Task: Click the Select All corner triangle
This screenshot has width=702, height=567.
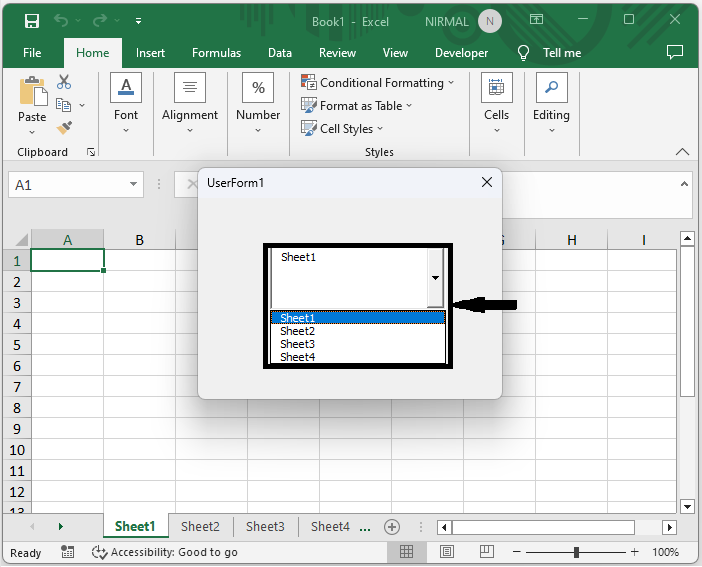Action: (21, 240)
